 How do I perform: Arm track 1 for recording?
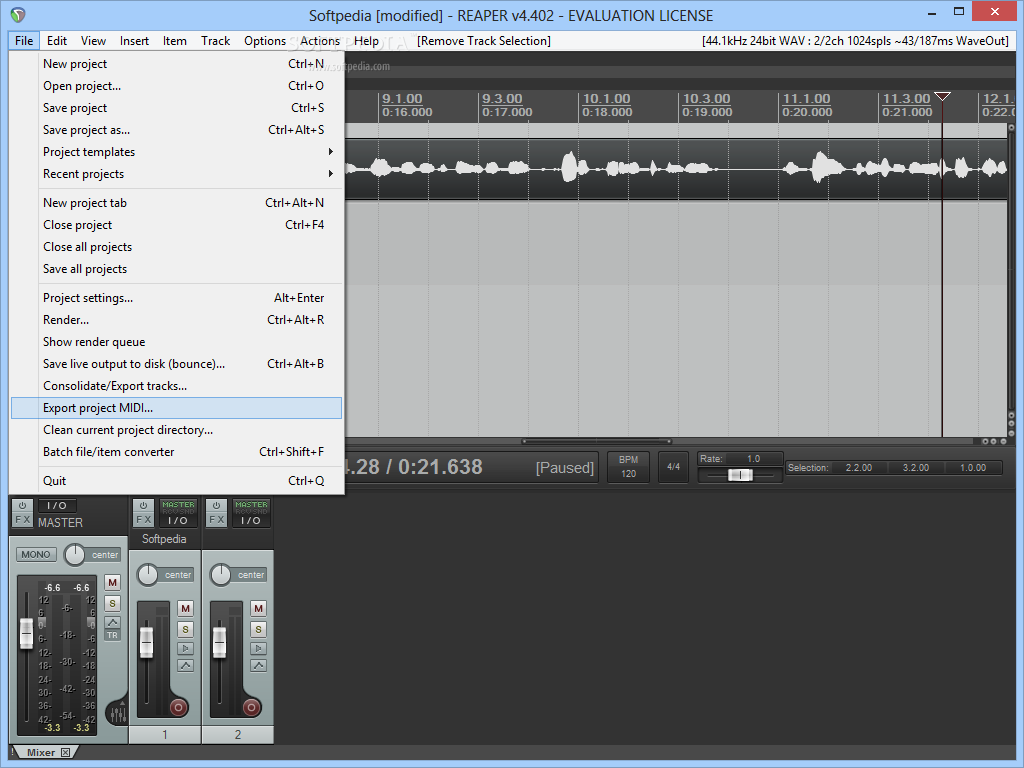tap(178, 707)
